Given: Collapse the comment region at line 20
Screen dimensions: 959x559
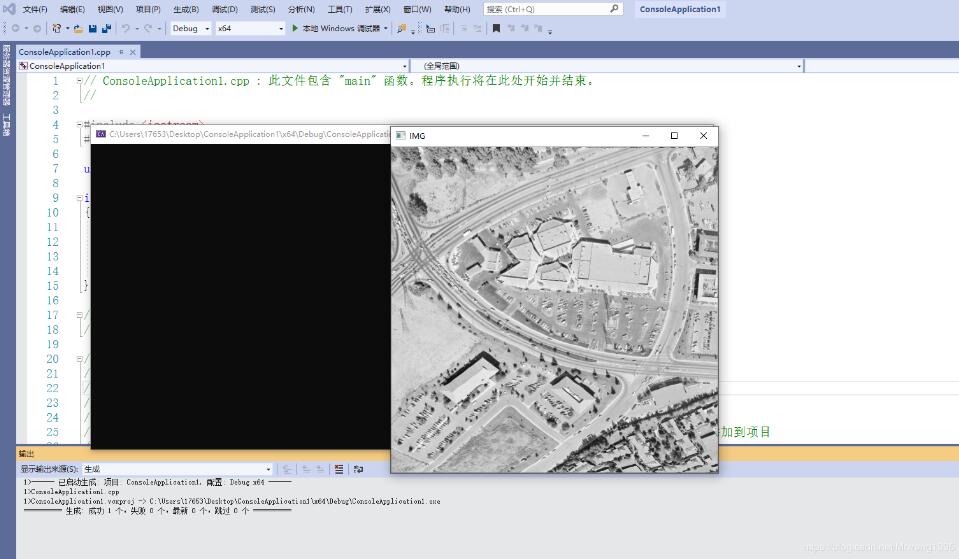Looking at the screenshot, I should click(x=80, y=359).
